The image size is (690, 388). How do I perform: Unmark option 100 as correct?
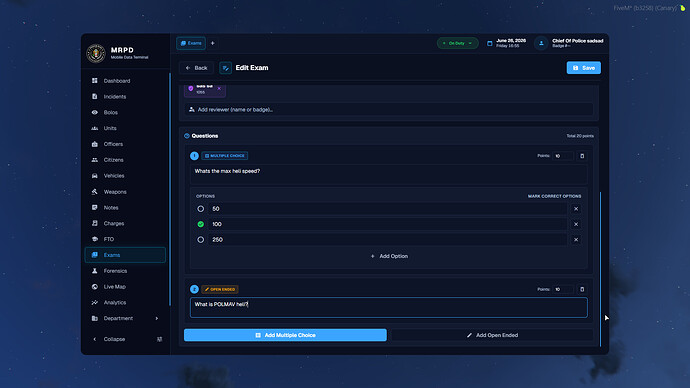point(201,224)
